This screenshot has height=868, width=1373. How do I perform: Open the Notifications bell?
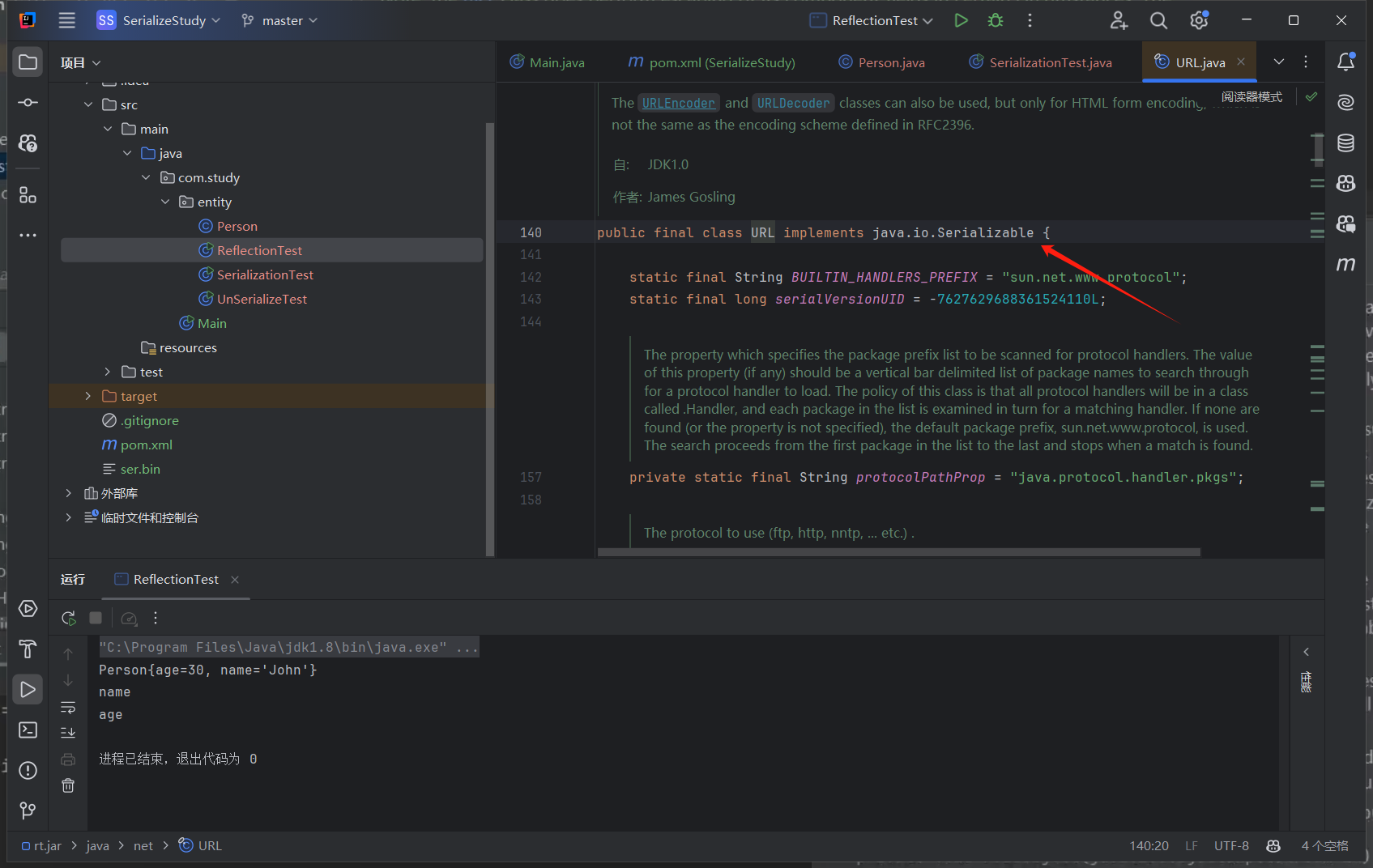[1345, 62]
